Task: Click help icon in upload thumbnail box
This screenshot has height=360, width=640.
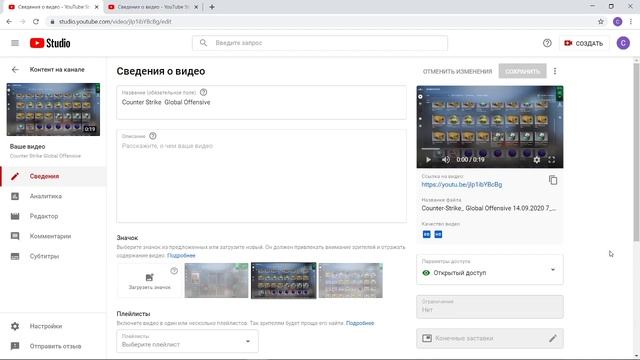Action: tap(174, 271)
